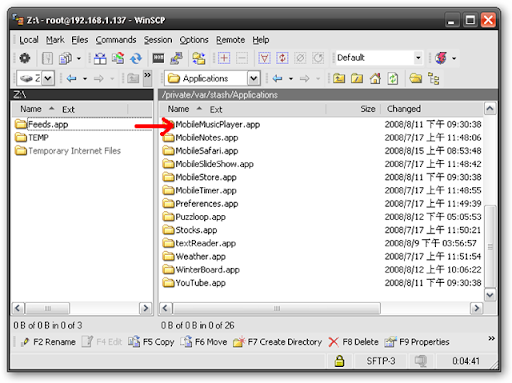Toggle the remote directory tree icon
Screen dimensions: 512x383
pyautogui.click(x=433, y=79)
